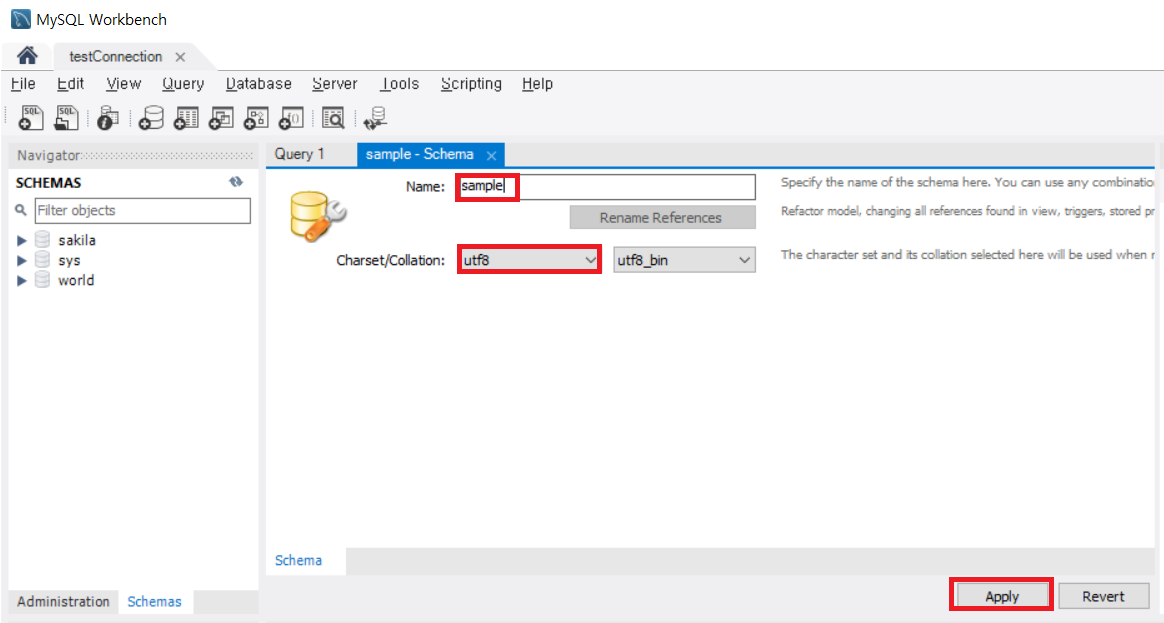Click the create new schema icon

click(x=151, y=117)
